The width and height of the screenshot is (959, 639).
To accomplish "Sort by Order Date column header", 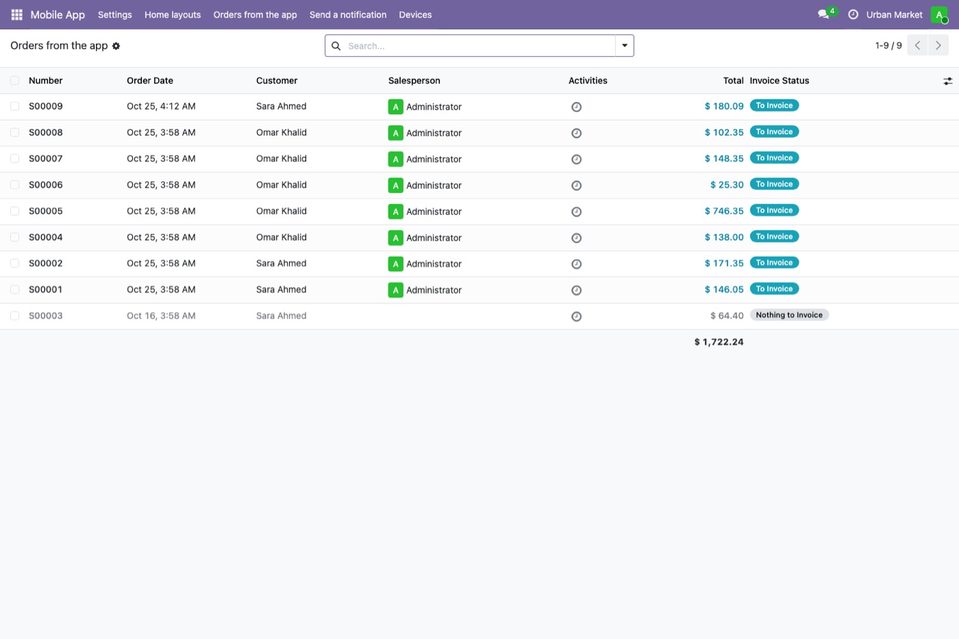I will [x=150, y=81].
